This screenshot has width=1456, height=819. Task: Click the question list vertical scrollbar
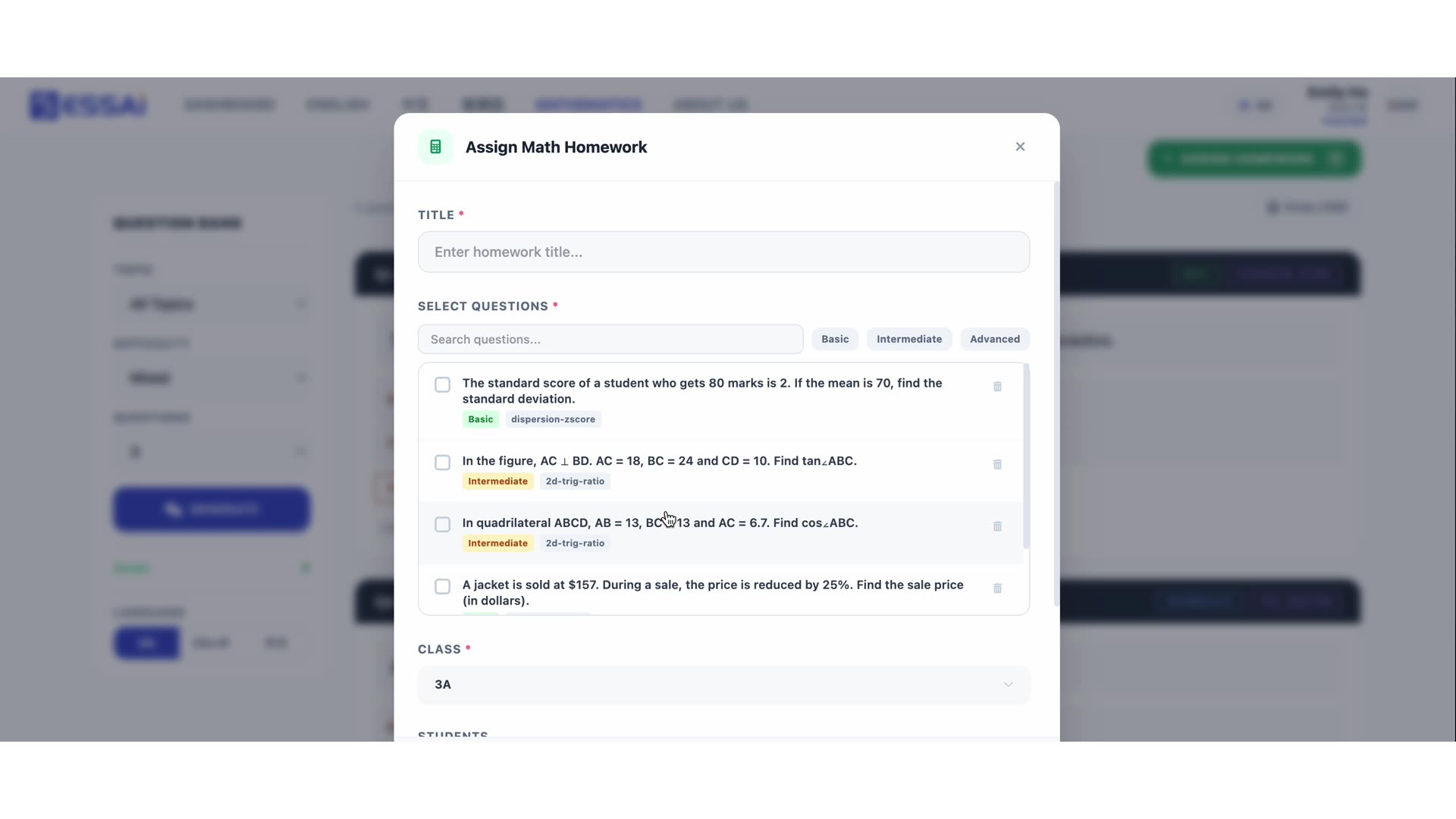1026,457
